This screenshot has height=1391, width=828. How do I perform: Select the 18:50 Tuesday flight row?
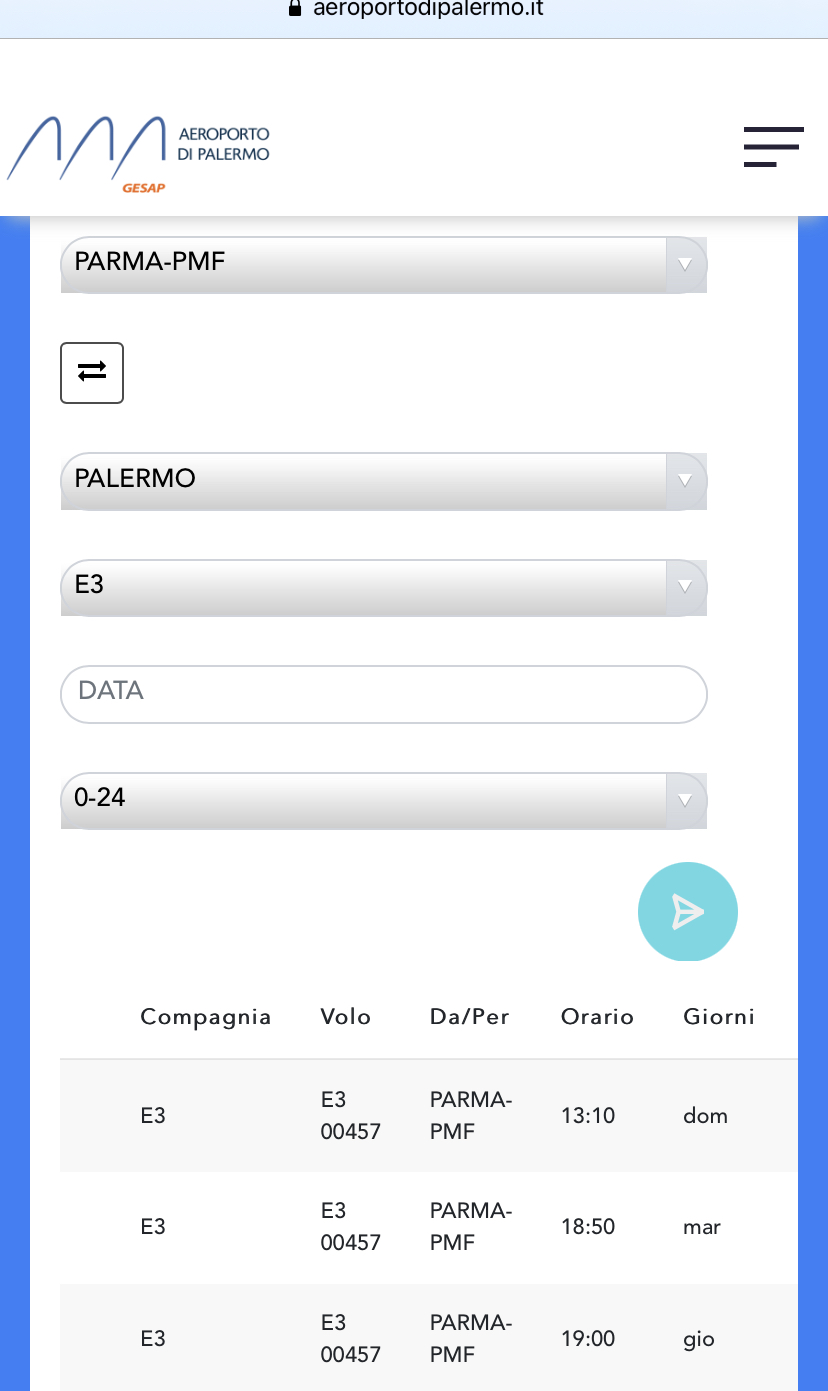[428, 1227]
